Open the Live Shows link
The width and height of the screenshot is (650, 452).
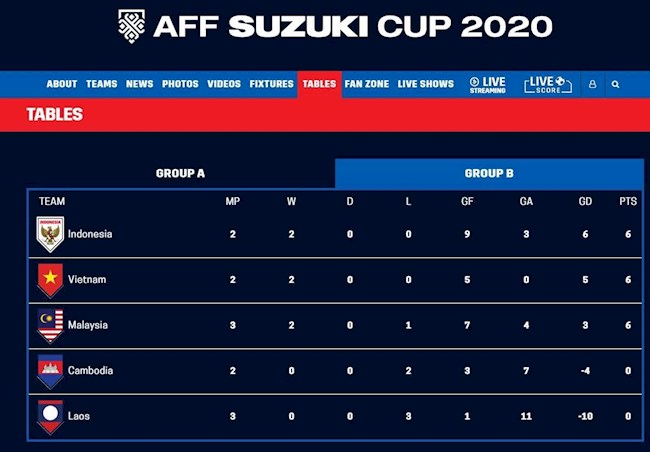[426, 84]
